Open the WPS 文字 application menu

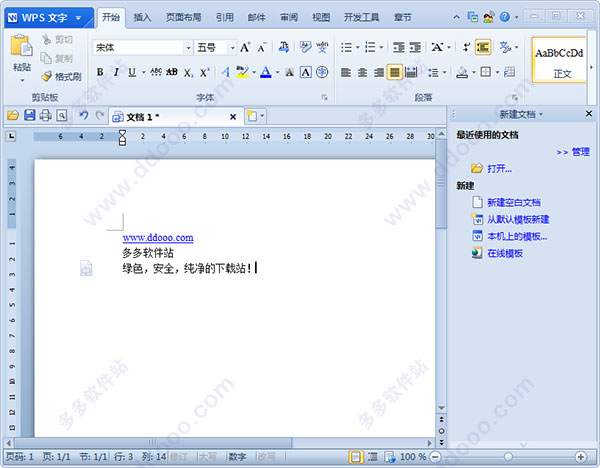49,18
